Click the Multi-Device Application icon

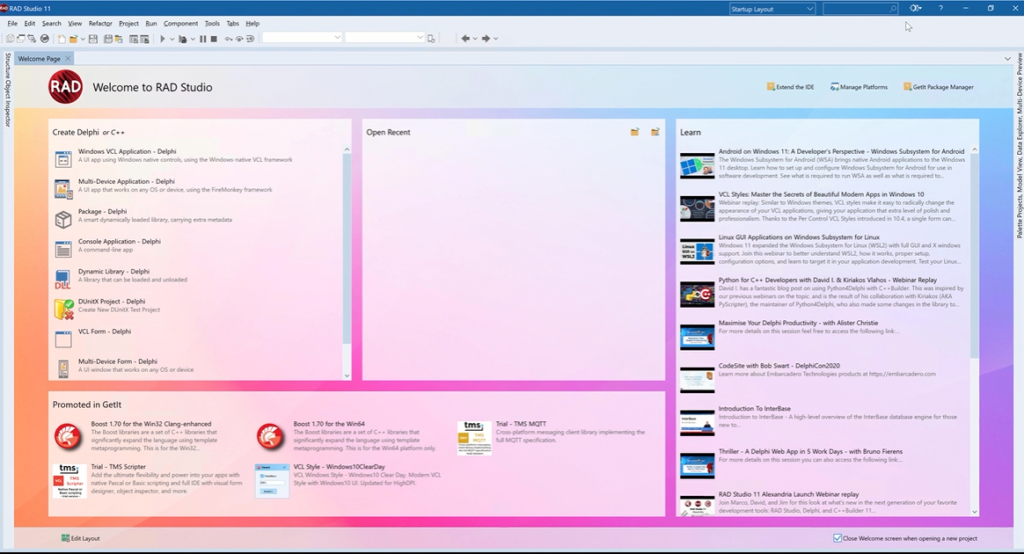pyautogui.click(x=63, y=189)
